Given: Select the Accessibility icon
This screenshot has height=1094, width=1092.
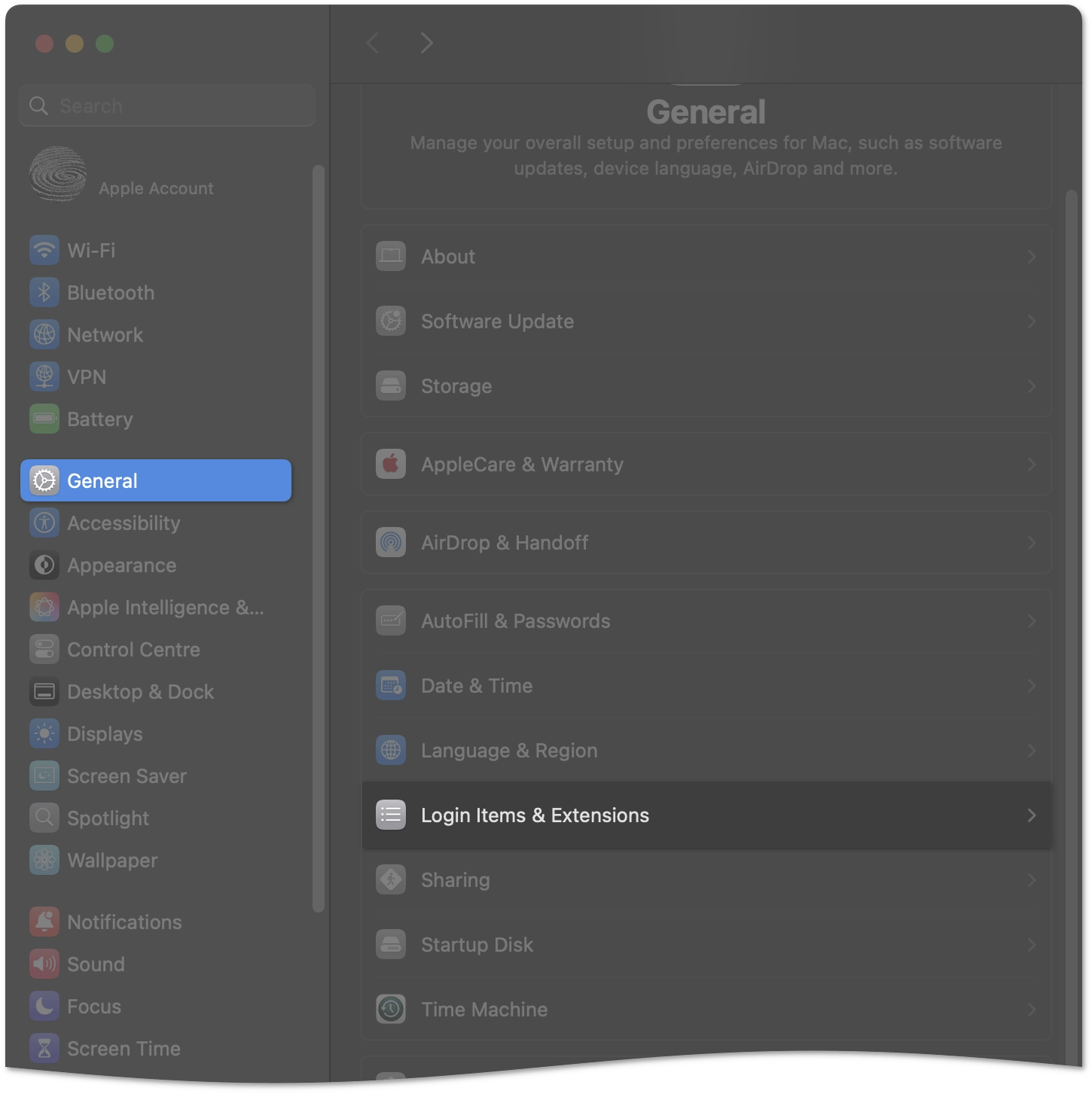Looking at the screenshot, I should (44, 523).
